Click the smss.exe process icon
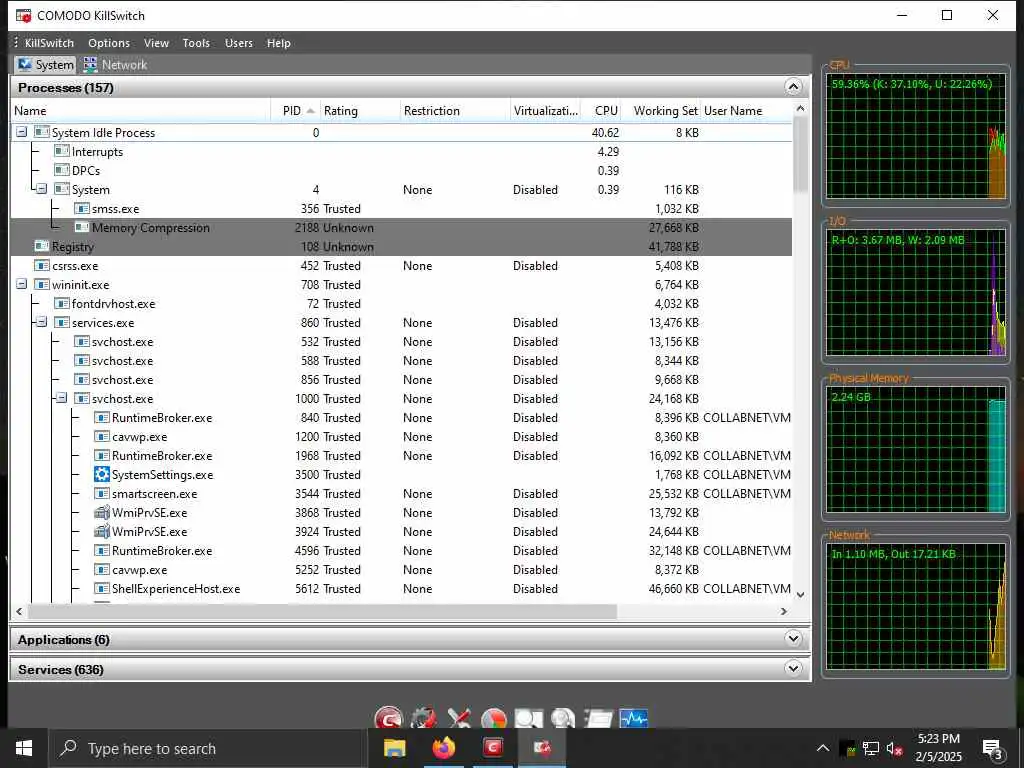This screenshot has width=1024, height=768. coord(82,209)
